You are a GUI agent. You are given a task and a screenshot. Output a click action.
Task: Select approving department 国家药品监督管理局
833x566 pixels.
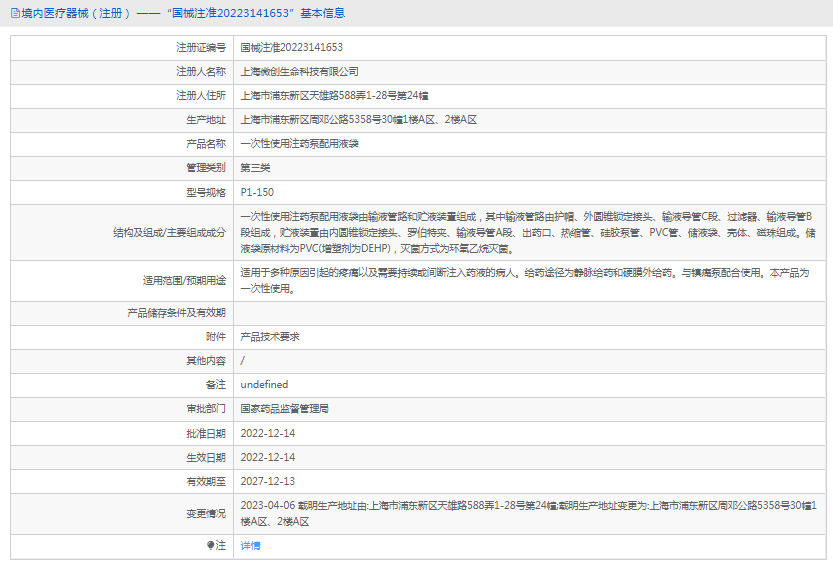pos(284,409)
